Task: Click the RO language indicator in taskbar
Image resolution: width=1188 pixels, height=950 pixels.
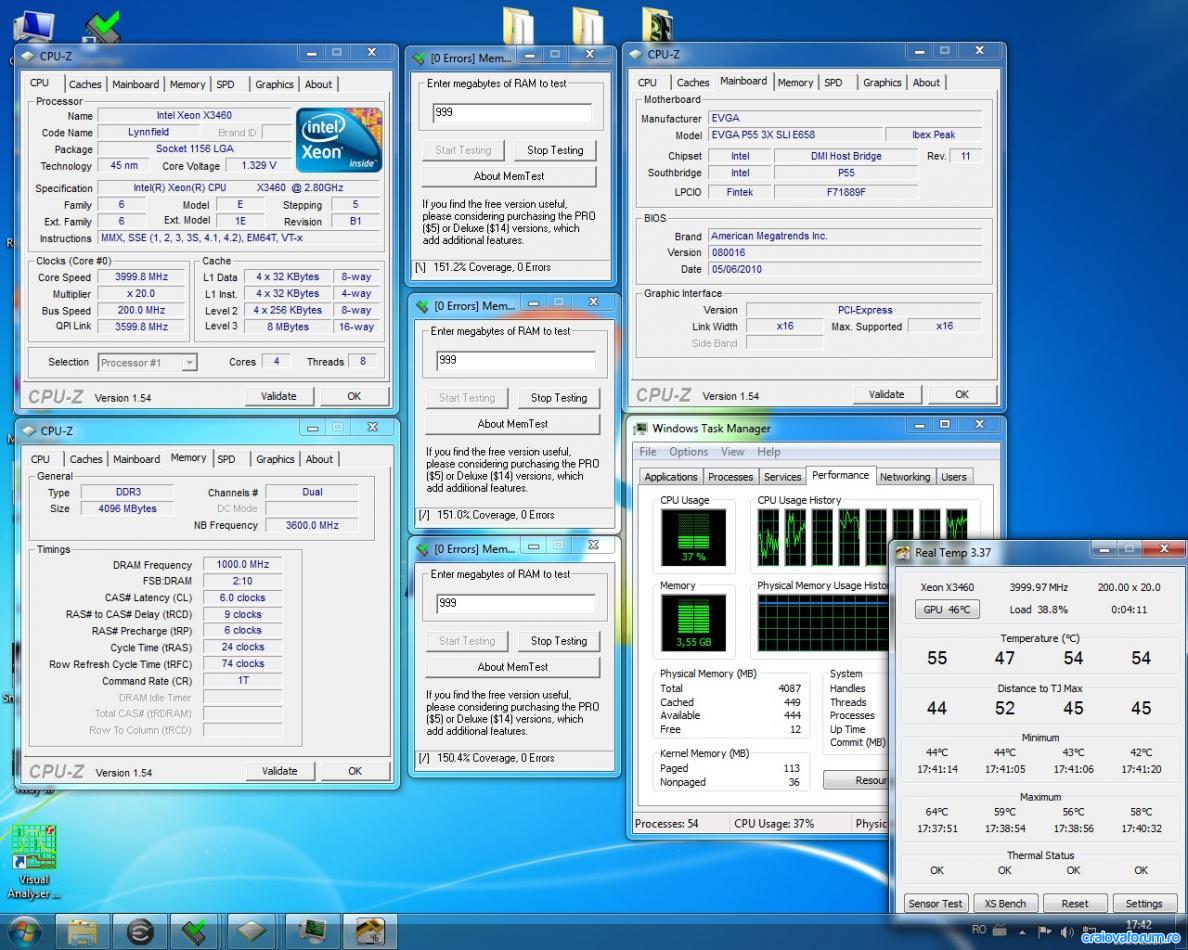Action: (x=979, y=930)
